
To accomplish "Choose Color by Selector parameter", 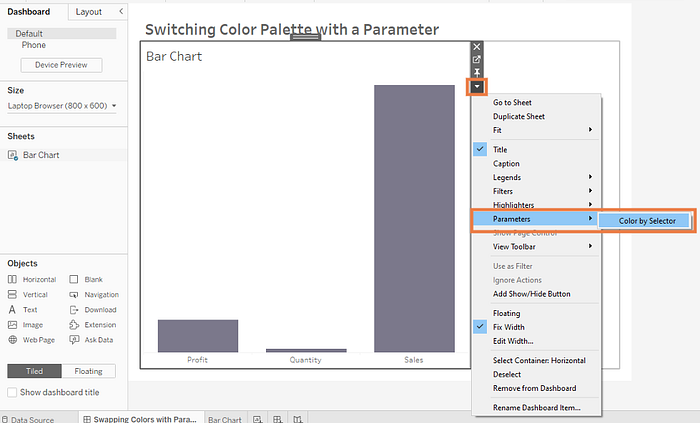I will (x=646, y=221).
